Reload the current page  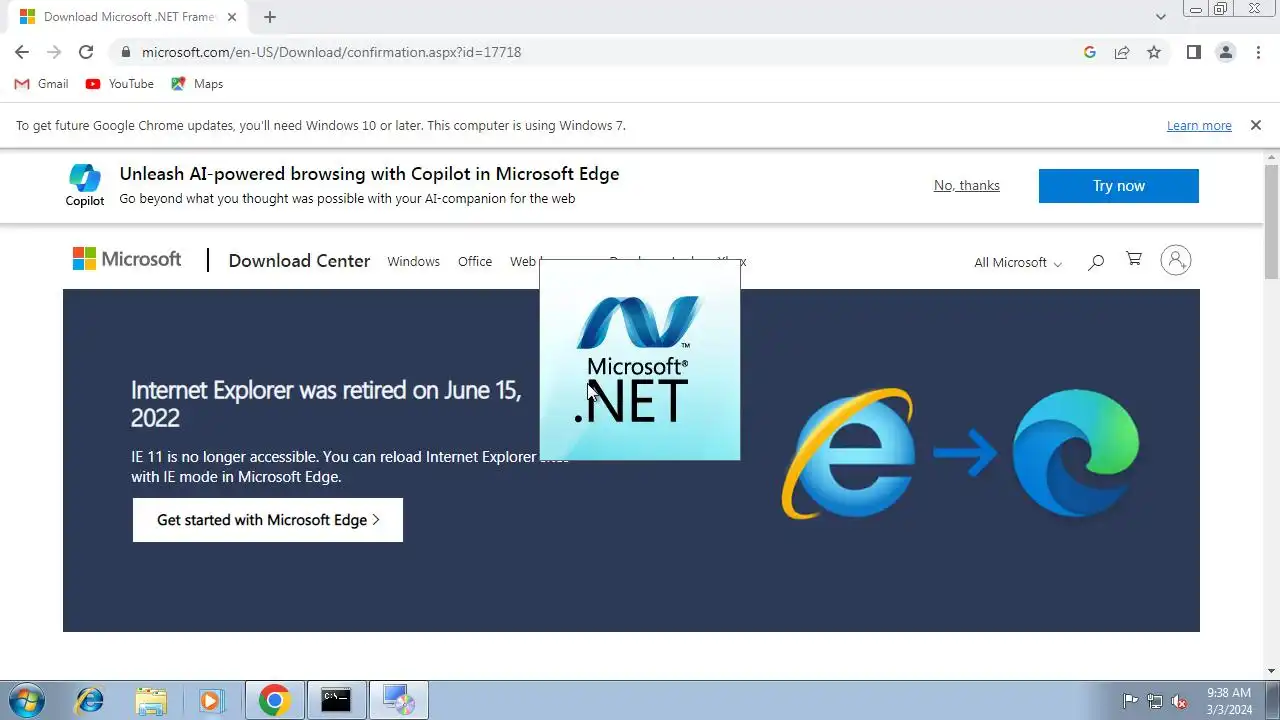pyautogui.click(x=86, y=52)
